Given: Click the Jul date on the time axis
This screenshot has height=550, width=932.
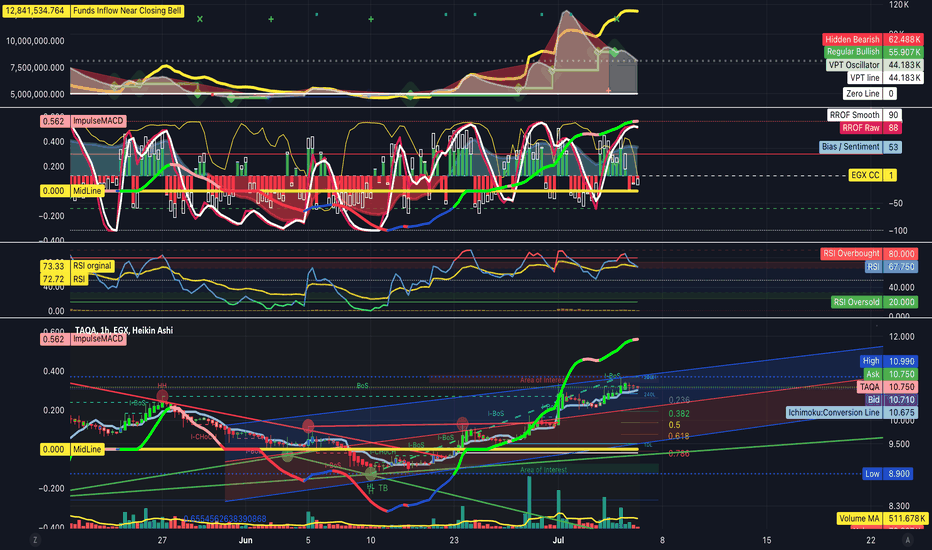Looking at the screenshot, I should click(x=558, y=540).
